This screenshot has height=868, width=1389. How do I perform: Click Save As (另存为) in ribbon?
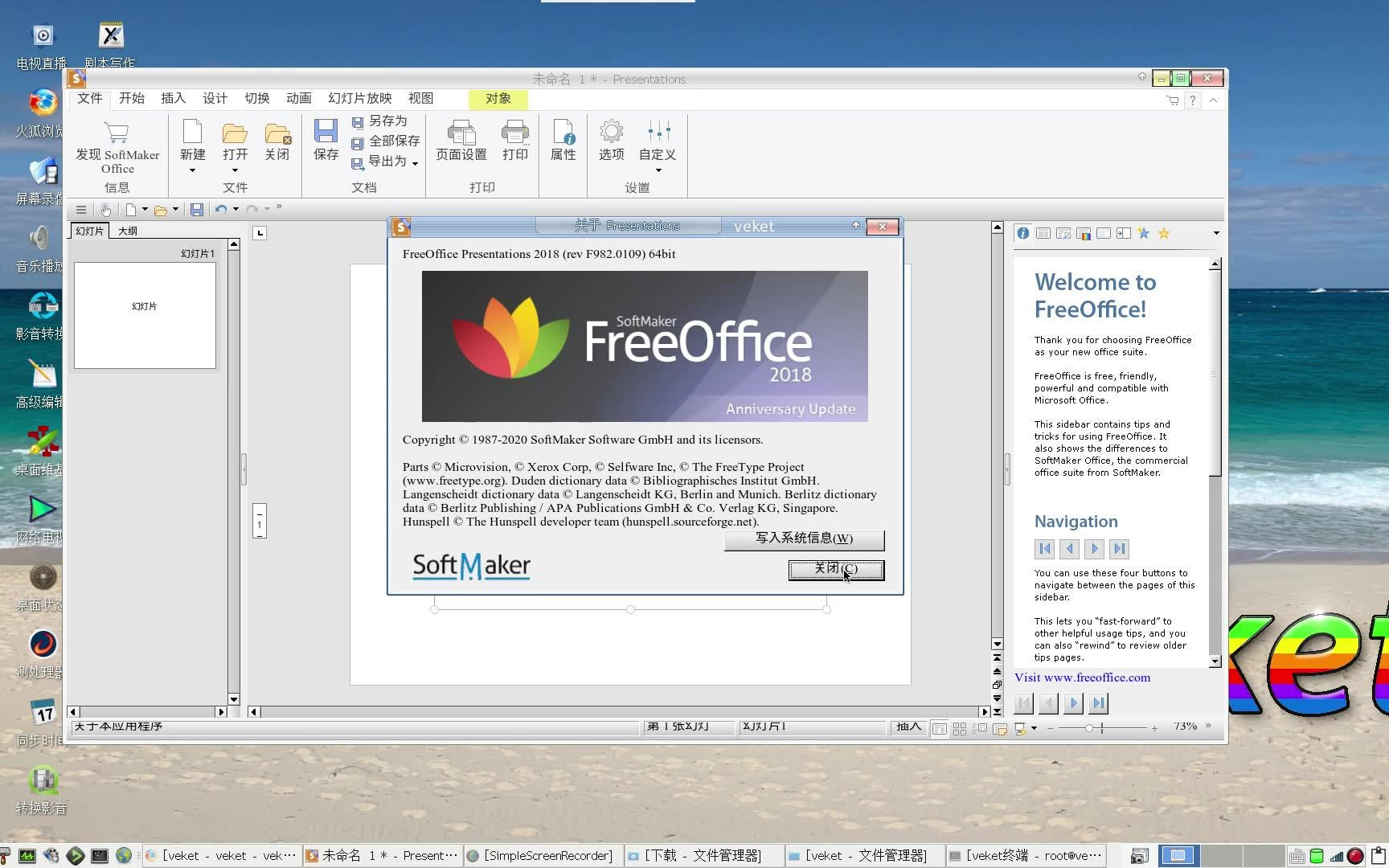click(379, 121)
